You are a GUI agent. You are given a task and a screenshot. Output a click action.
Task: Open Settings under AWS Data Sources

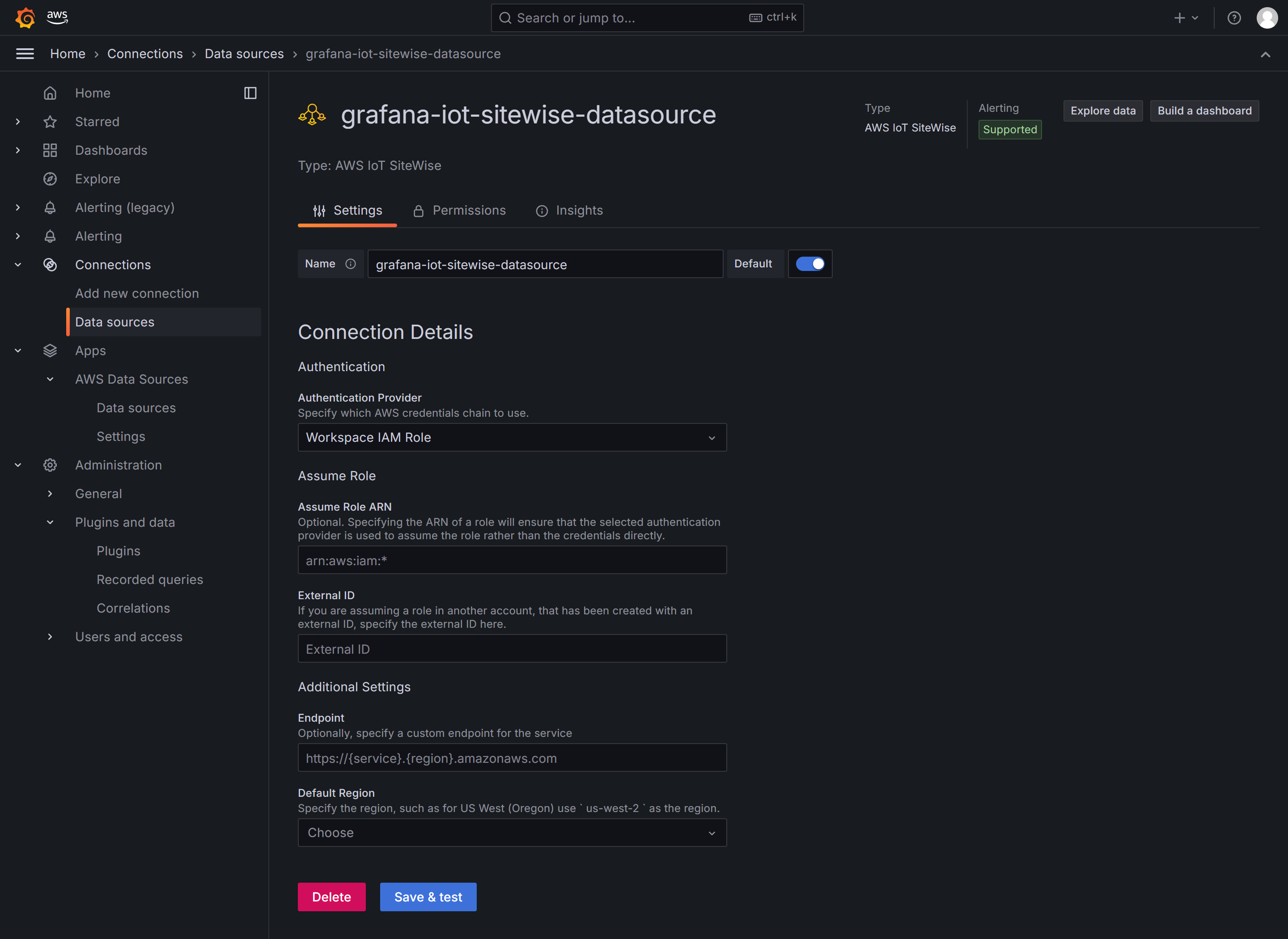(x=121, y=436)
